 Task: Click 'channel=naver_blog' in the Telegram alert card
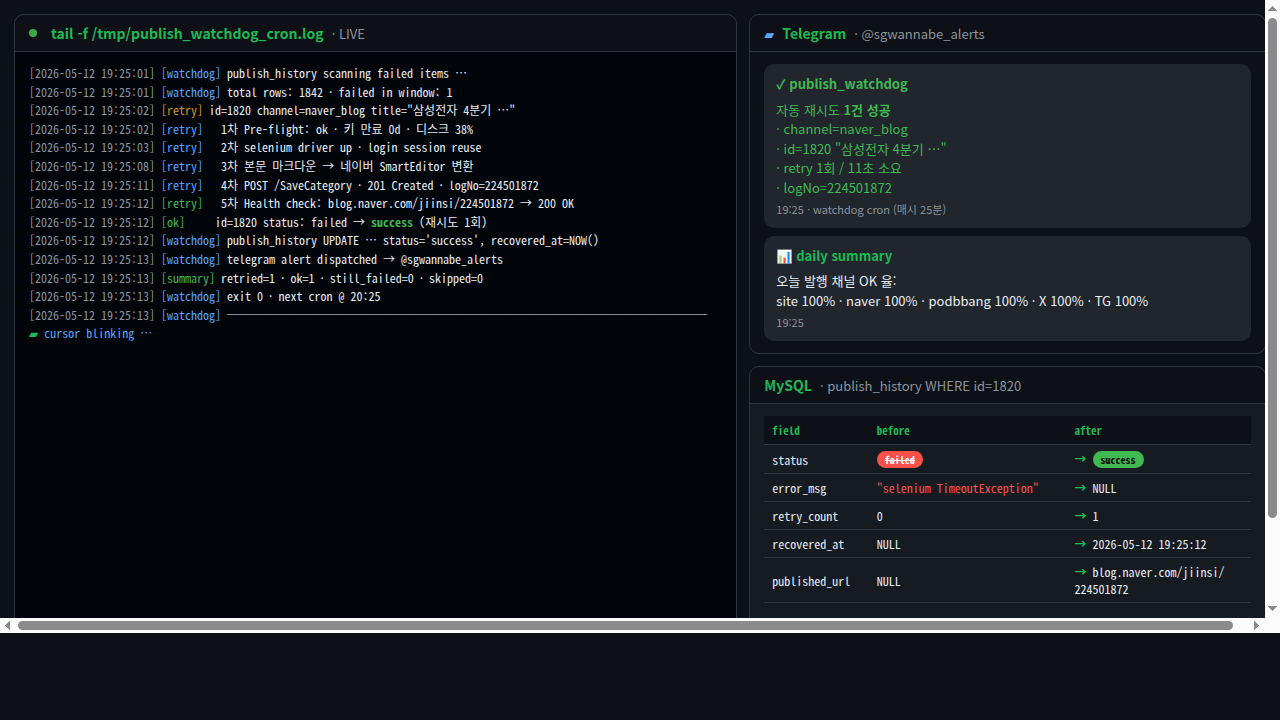pyautogui.click(x=842, y=130)
